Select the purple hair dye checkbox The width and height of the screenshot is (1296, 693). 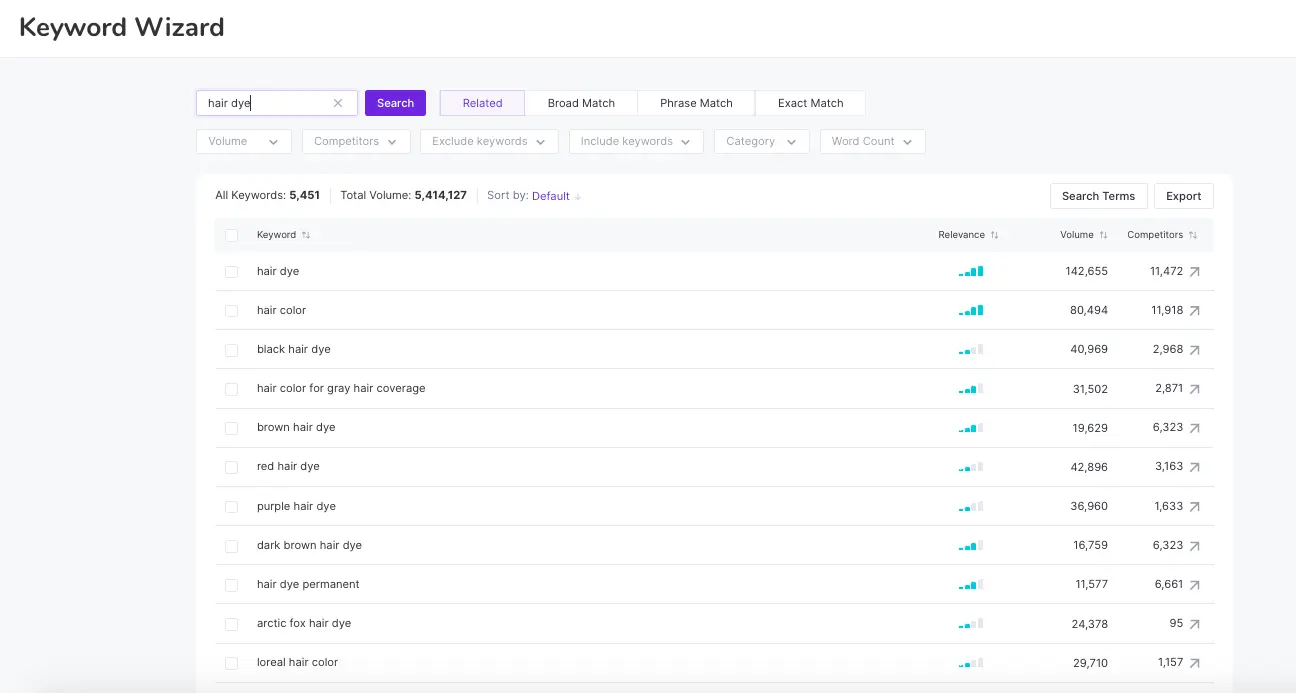click(x=232, y=507)
